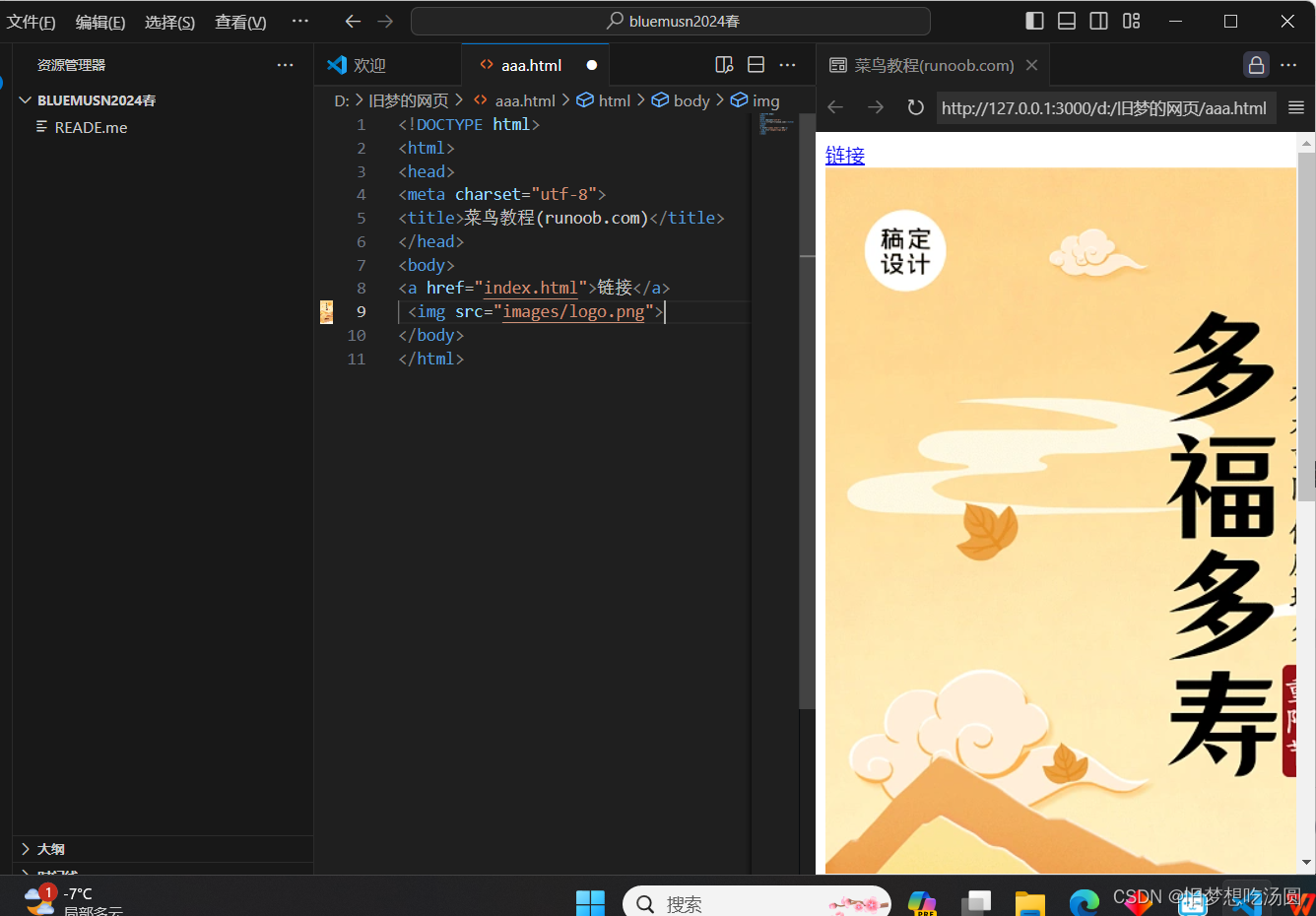The width and height of the screenshot is (1316, 916).
Task: Select 旧梦的网页 in the breadcrumb
Action: coord(408,100)
